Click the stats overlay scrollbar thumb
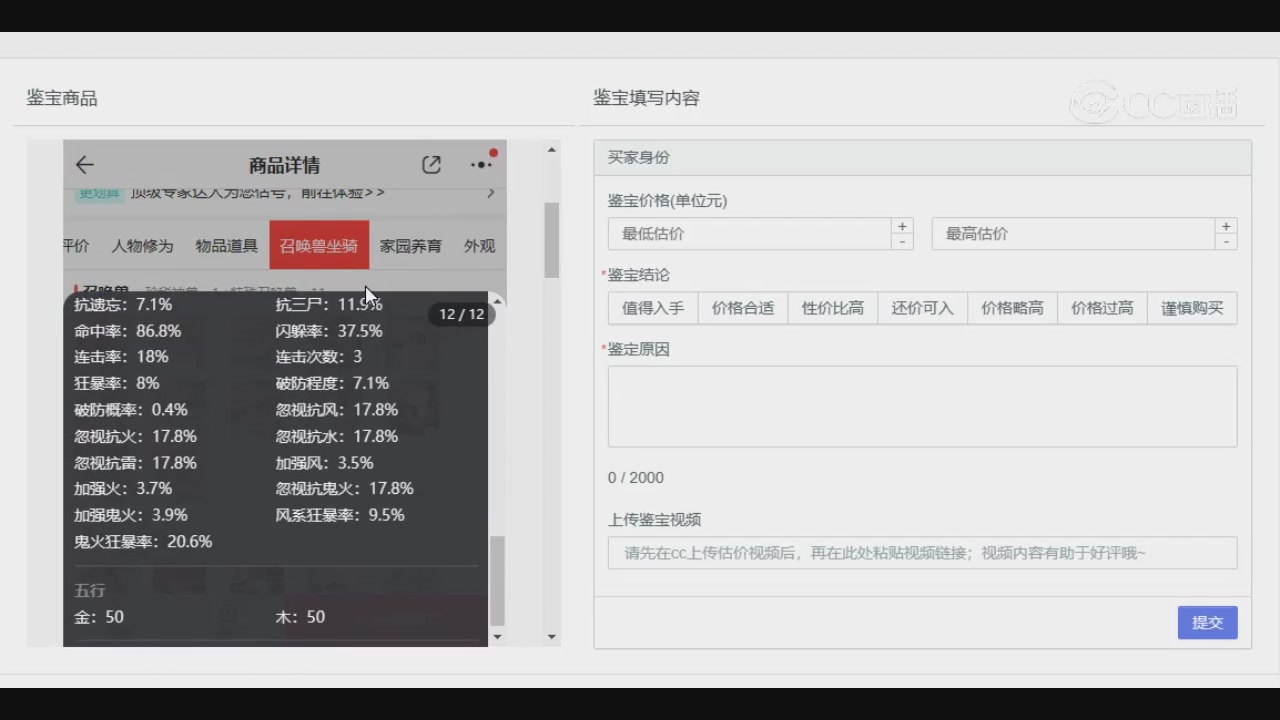Viewport: 1280px width, 720px height. point(497,581)
